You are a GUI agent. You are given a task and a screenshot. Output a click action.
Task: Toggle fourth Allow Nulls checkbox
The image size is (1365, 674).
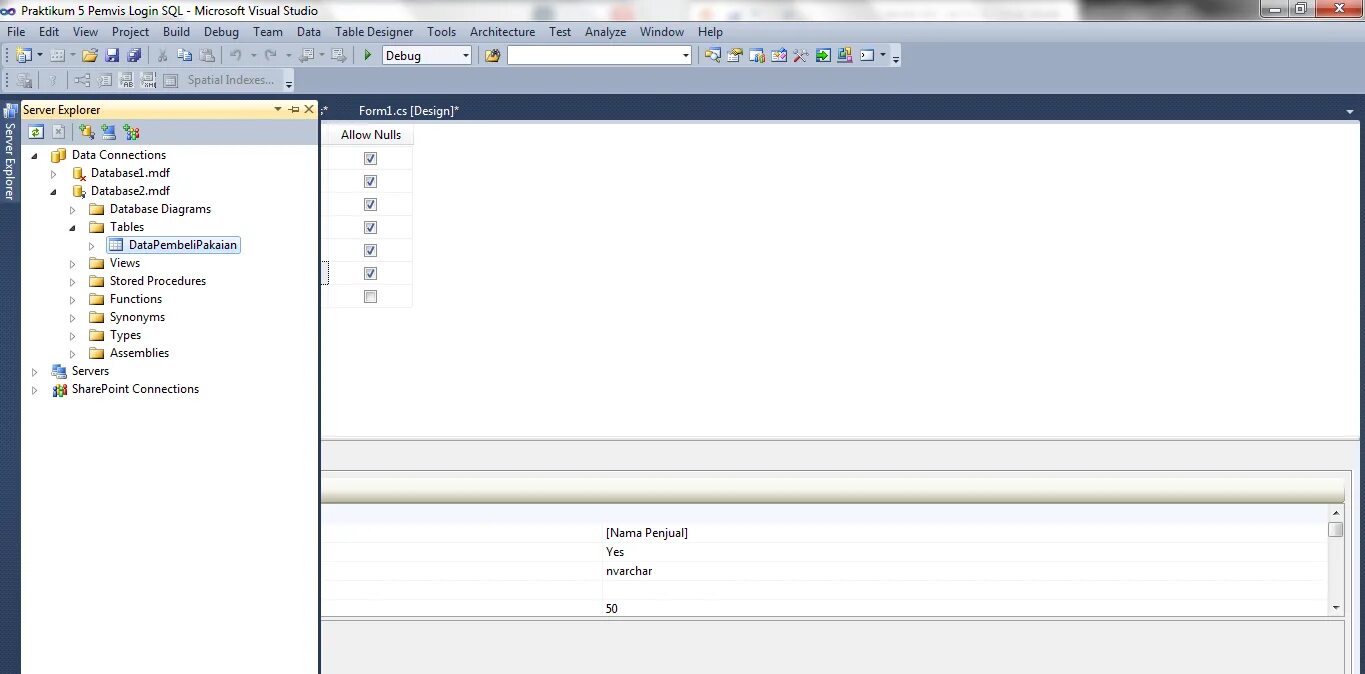(370, 227)
